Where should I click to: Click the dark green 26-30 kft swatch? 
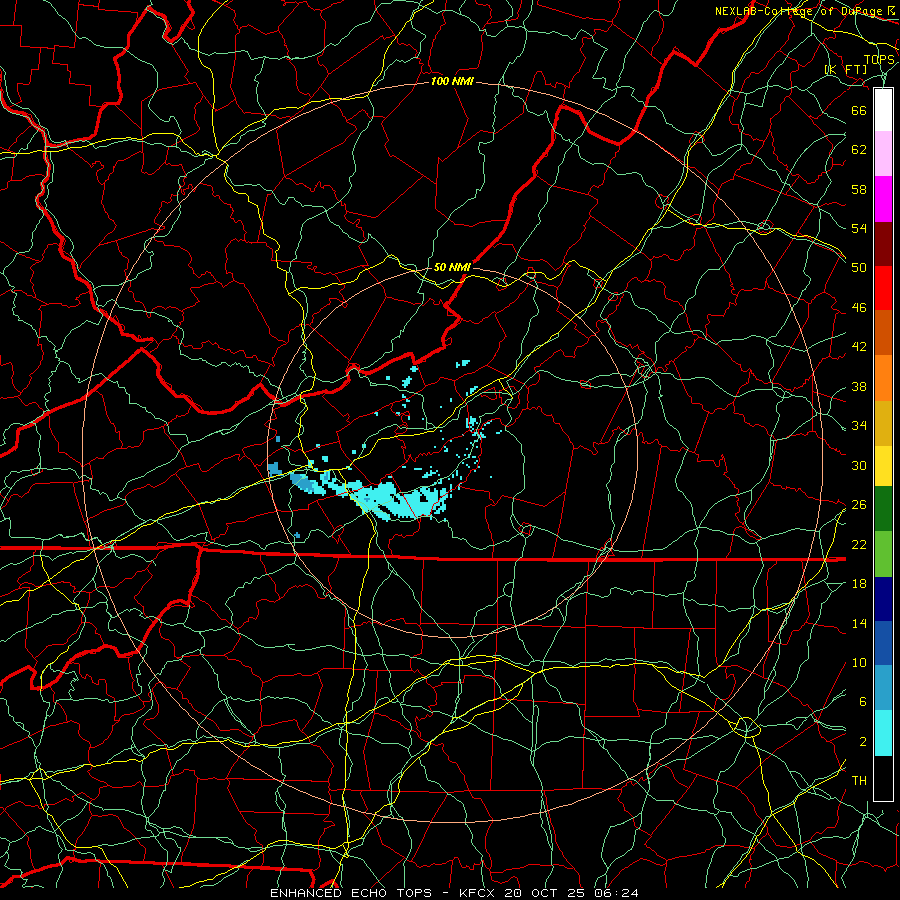pos(883,509)
